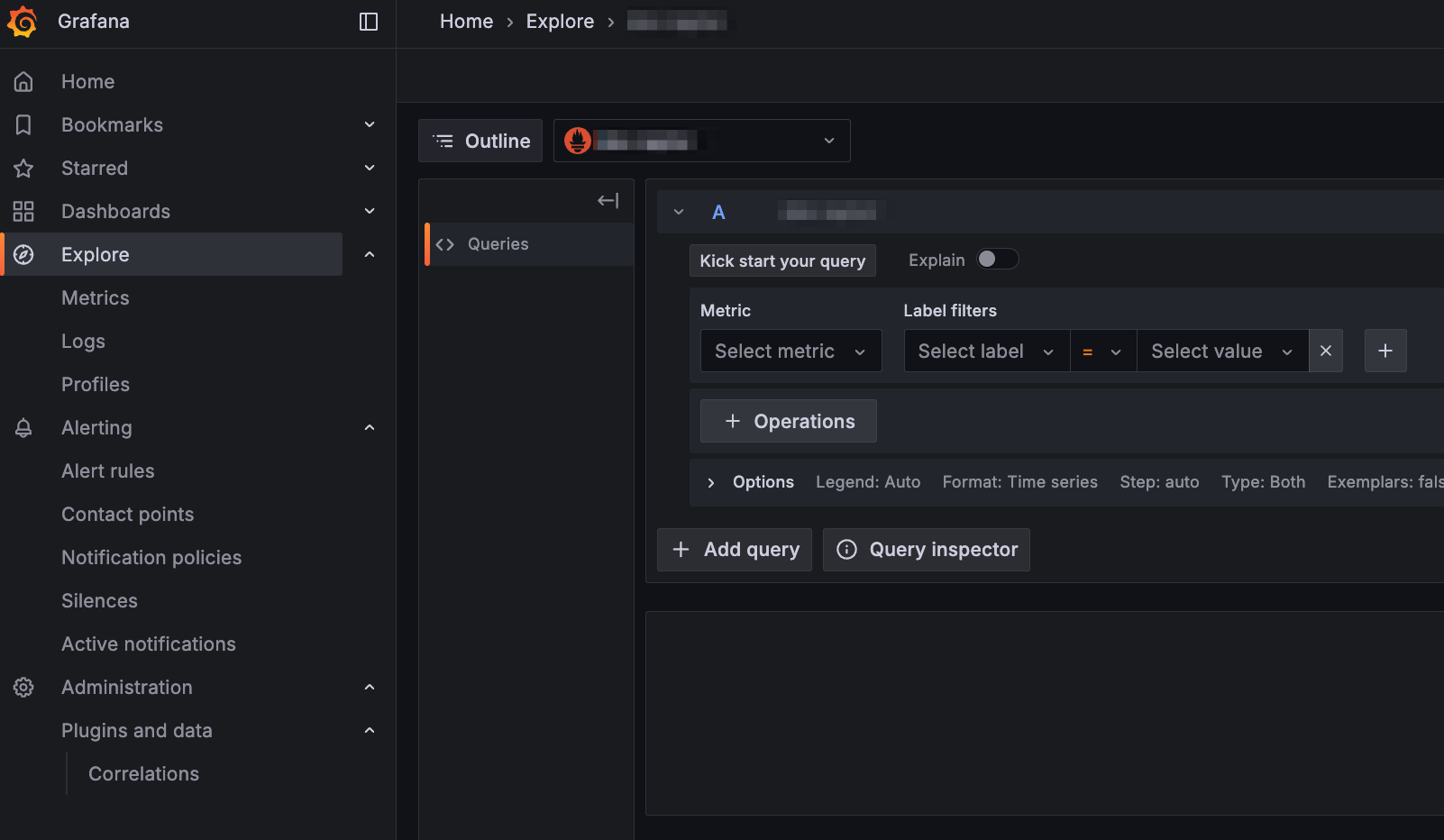Click the Grafana logo icon
This screenshot has height=840, width=1444.
pyautogui.click(x=23, y=21)
